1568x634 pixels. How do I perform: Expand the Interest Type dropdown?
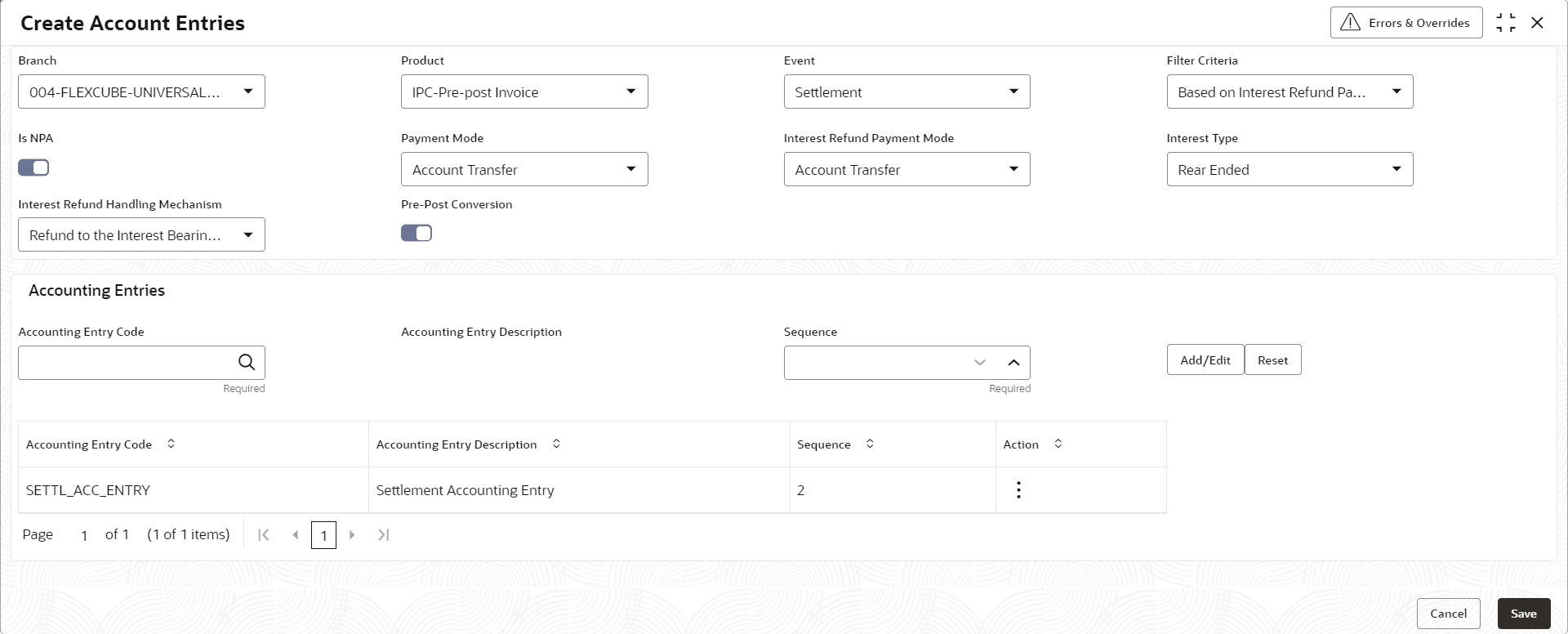tap(1396, 169)
